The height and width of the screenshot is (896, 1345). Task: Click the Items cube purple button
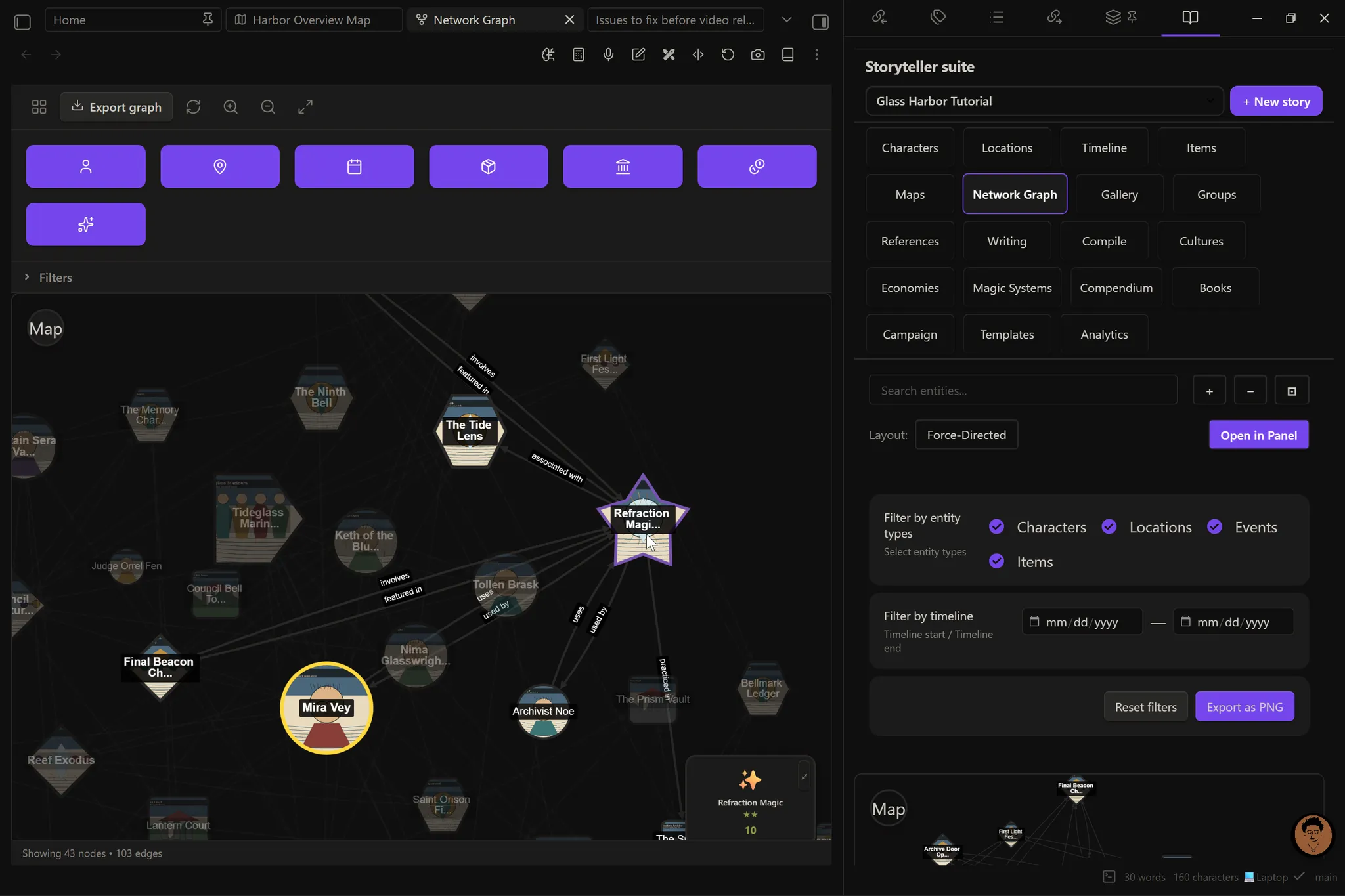pyautogui.click(x=488, y=167)
